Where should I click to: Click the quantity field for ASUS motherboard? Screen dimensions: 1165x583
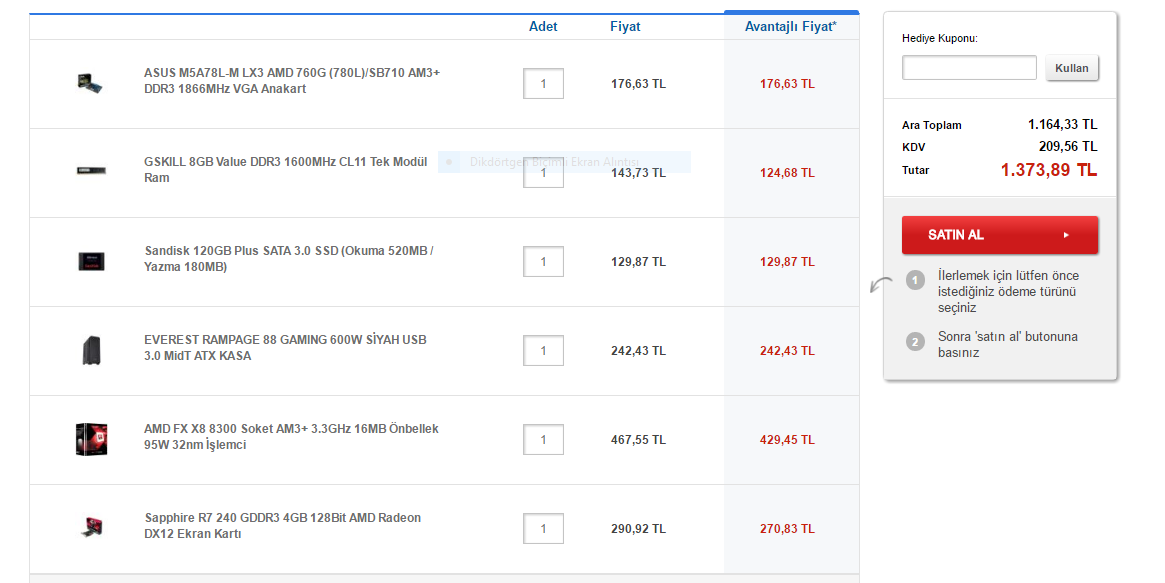pyautogui.click(x=543, y=83)
